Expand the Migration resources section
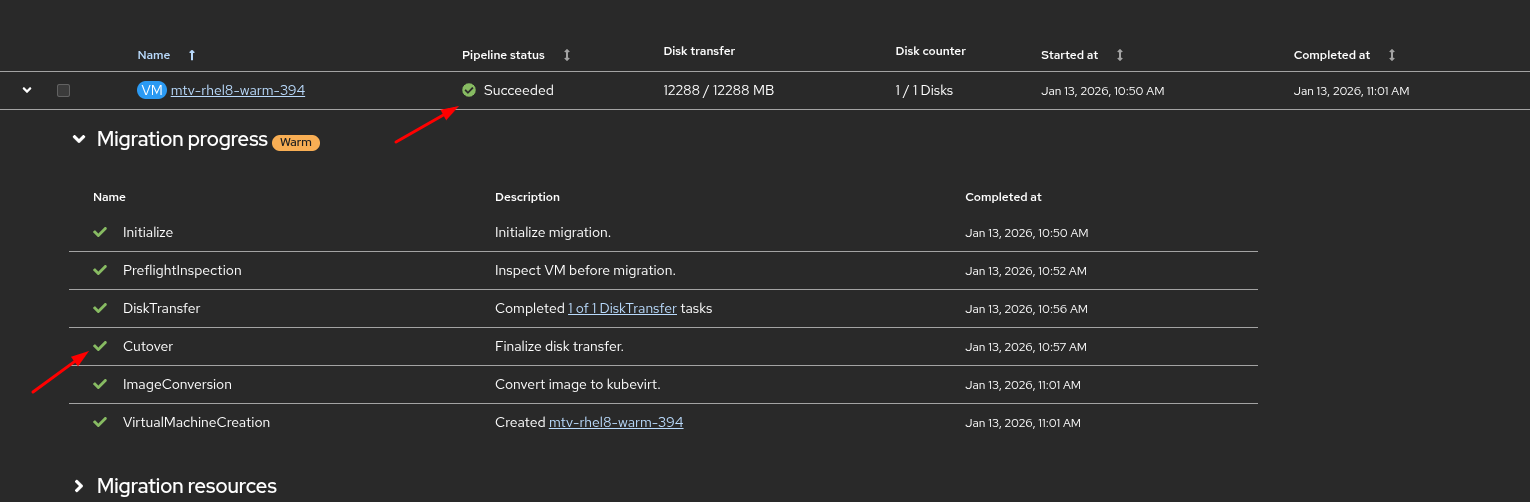Viewport: 1530px width, 502px height. click(79, 486)
